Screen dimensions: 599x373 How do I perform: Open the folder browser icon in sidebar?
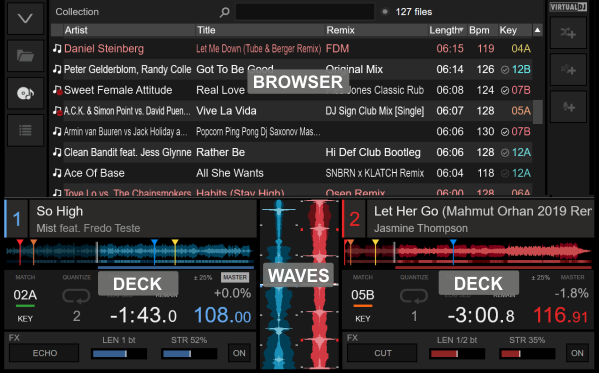point(25,56)
